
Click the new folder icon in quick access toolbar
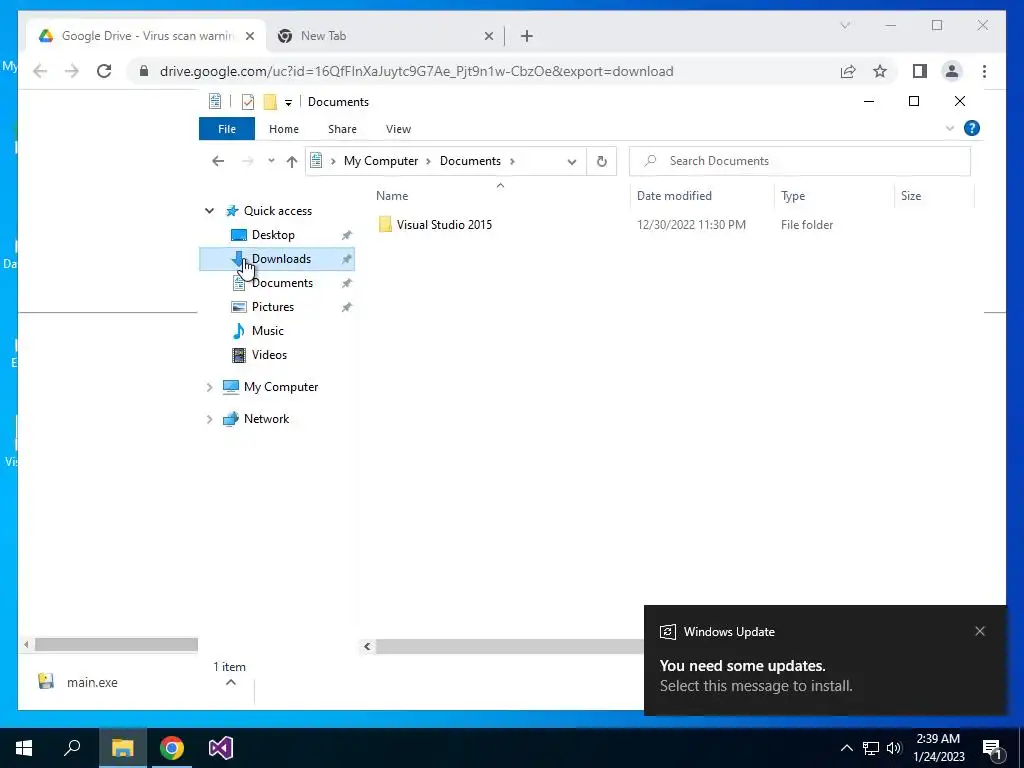click(270, 101)
